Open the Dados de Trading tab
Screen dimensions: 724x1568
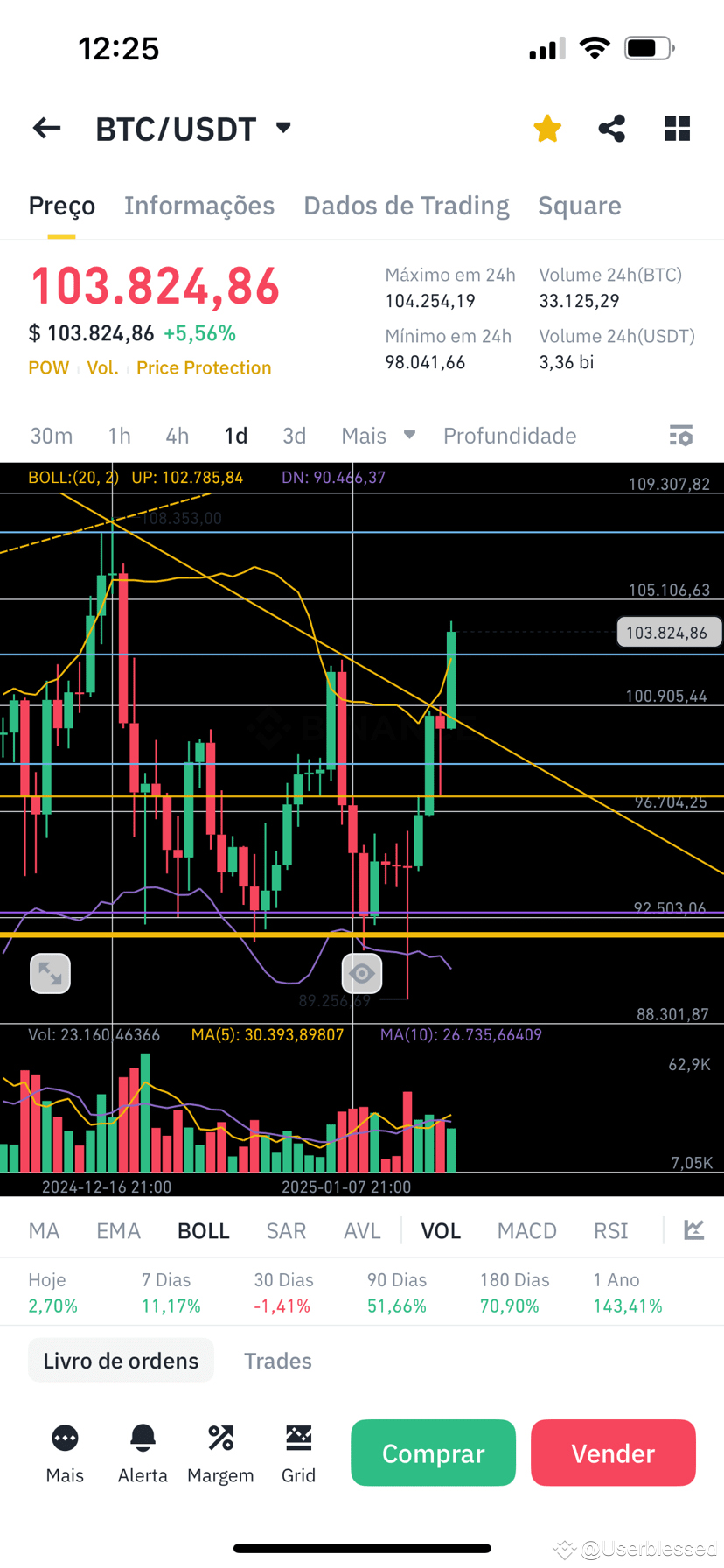click(407, 206)
